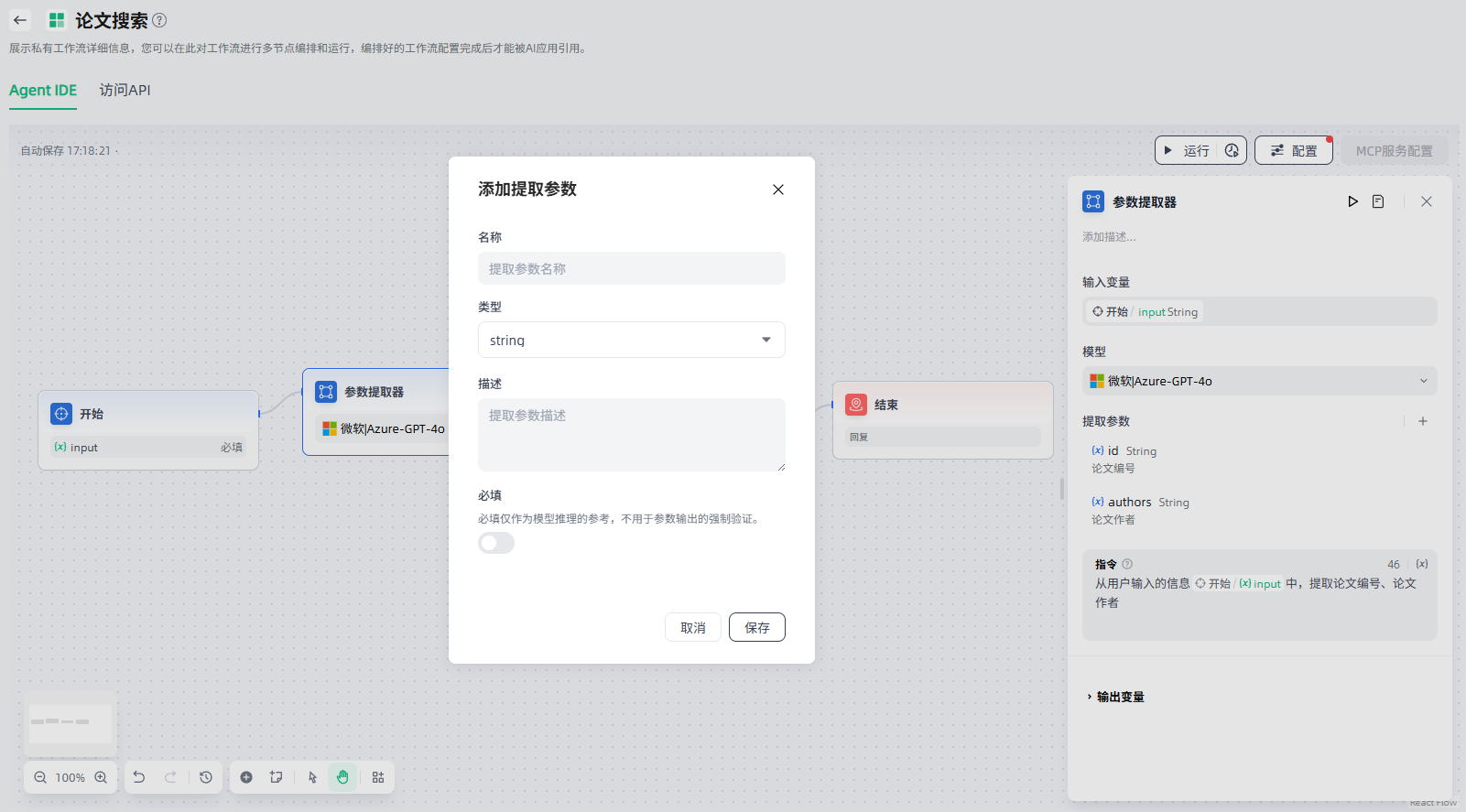Expand the 输出变量 section

[1115, 697]
